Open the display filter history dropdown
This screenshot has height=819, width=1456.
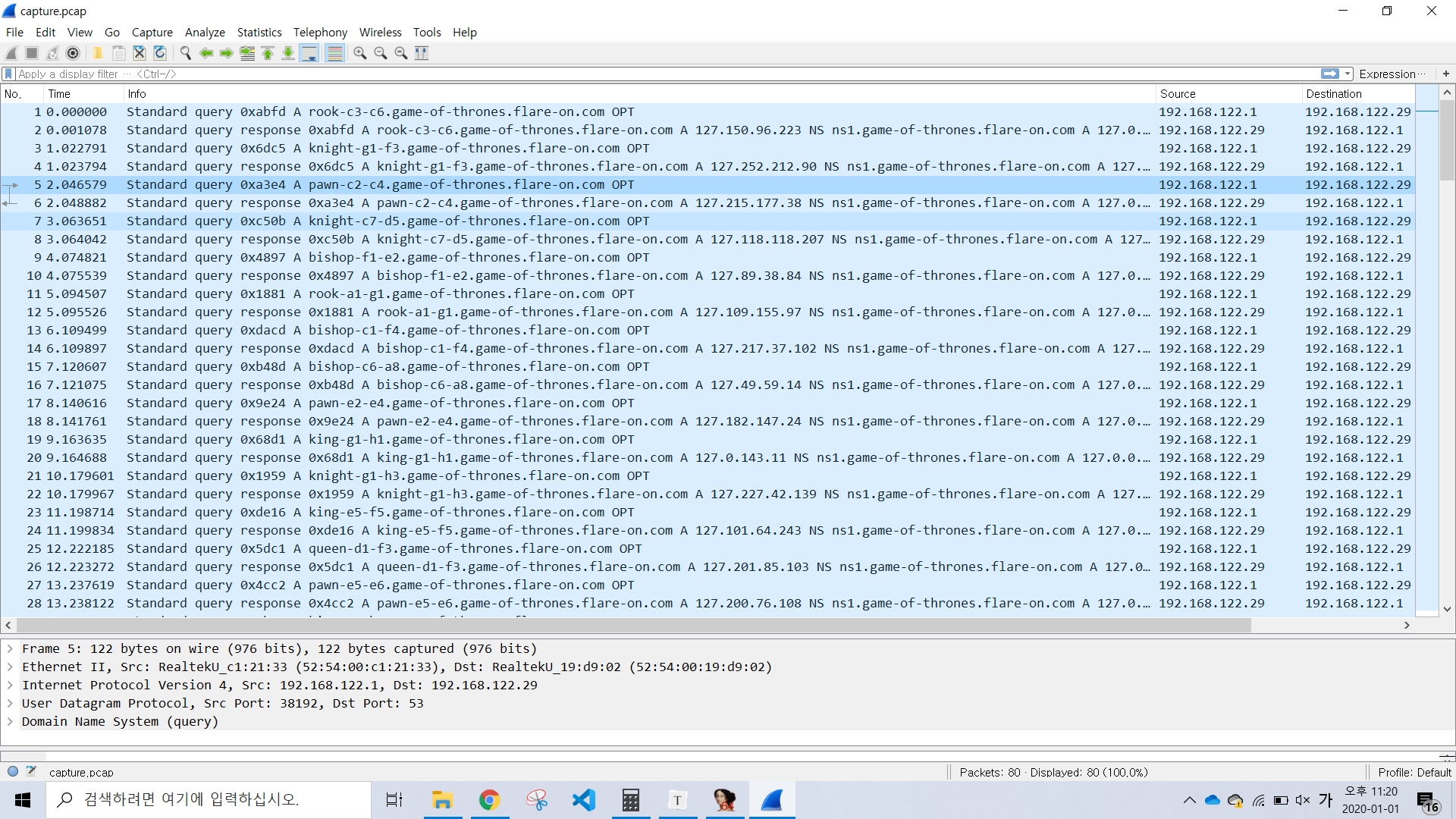pyautogui.click(x=1348, y=74)
